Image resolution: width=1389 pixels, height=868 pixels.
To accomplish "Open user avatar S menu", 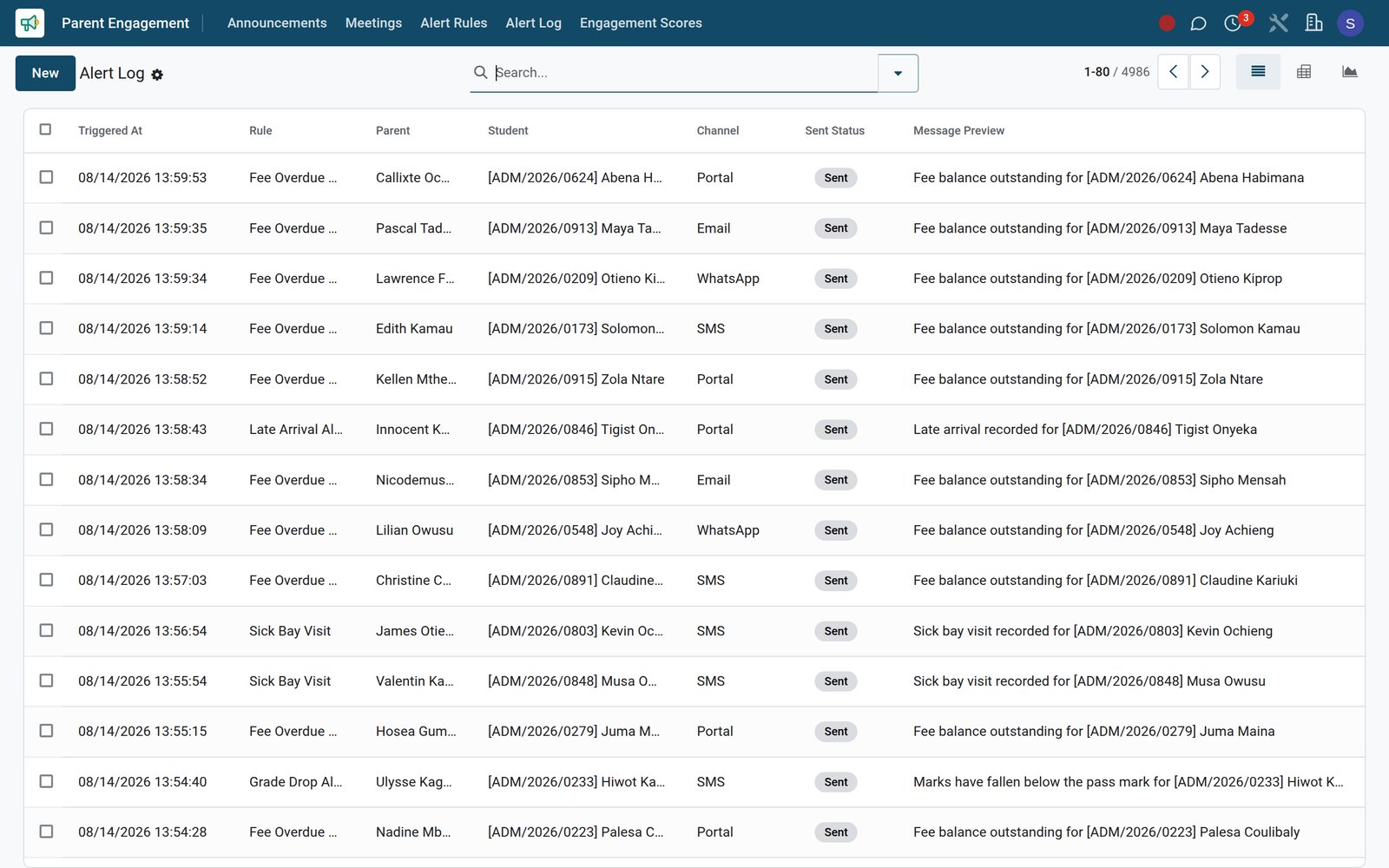I will pyautogui.click(x=1350, y=23).
